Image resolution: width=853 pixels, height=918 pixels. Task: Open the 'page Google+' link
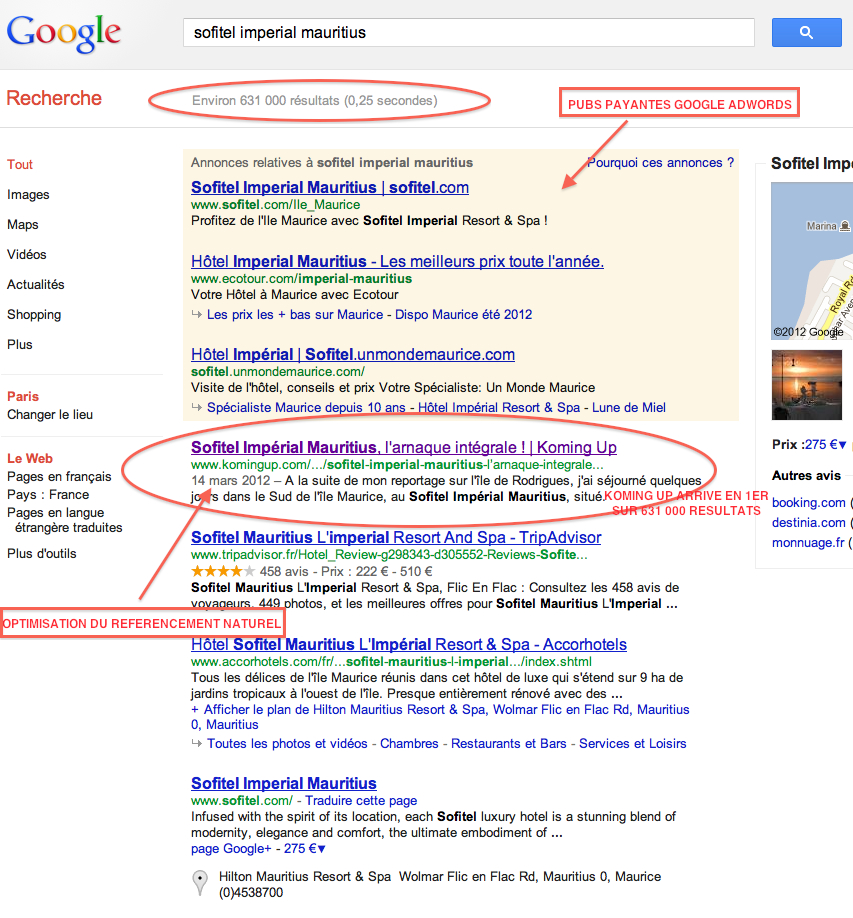pos(231,849)
